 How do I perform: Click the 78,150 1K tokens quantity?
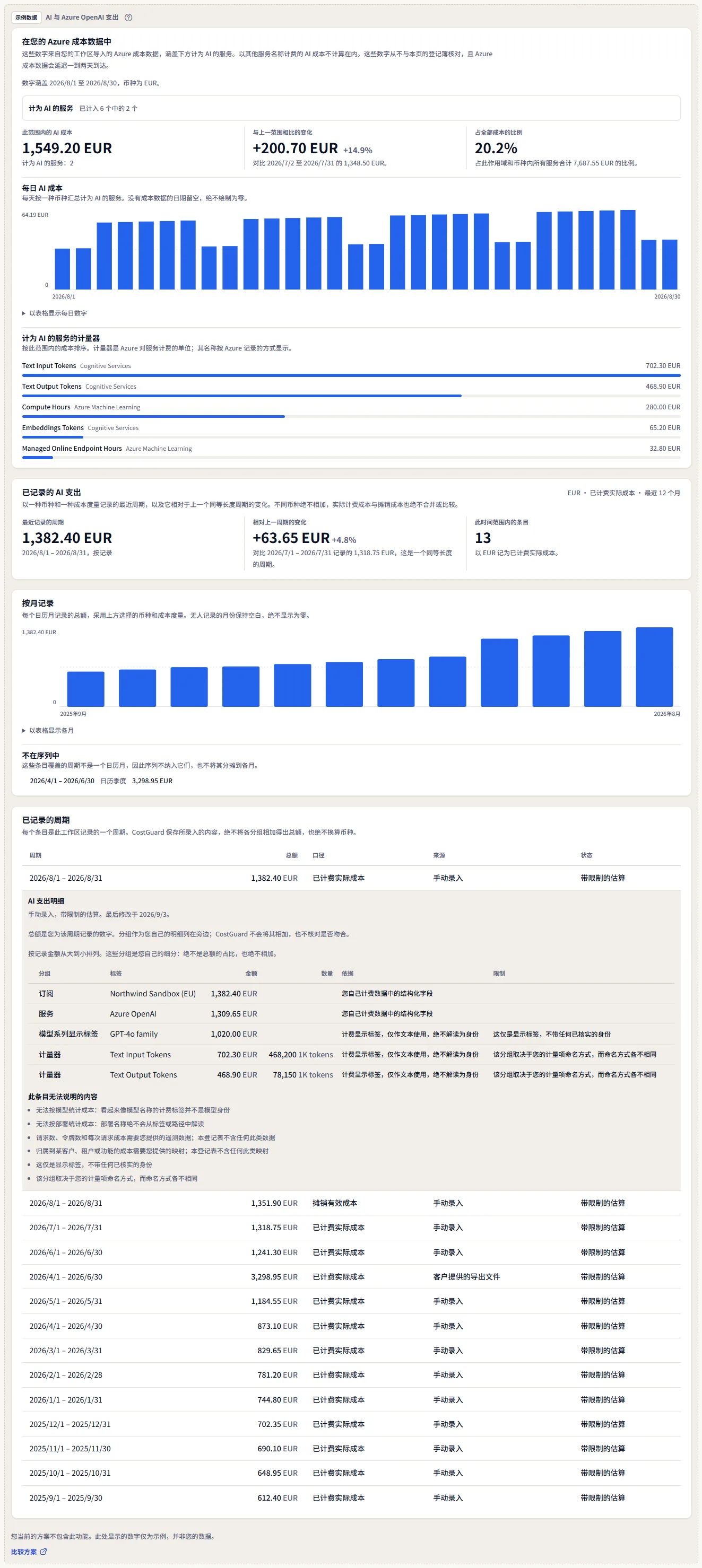[x=302, y=1074]
